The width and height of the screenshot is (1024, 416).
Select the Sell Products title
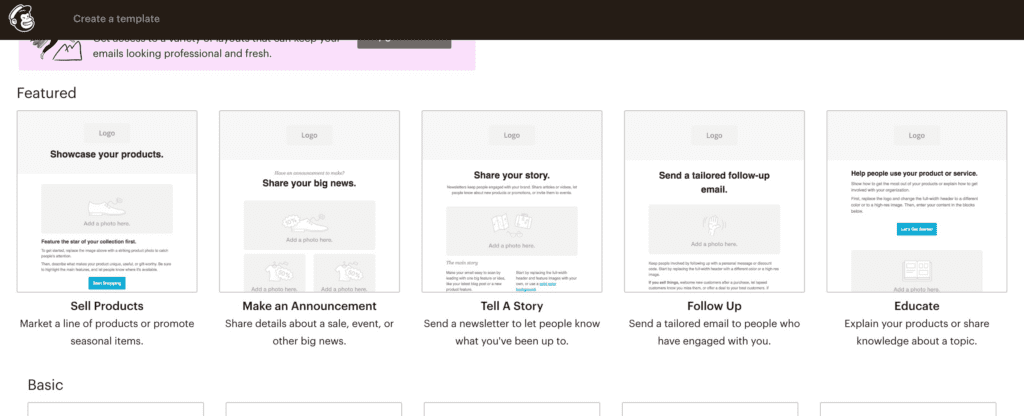click(107, 306)
